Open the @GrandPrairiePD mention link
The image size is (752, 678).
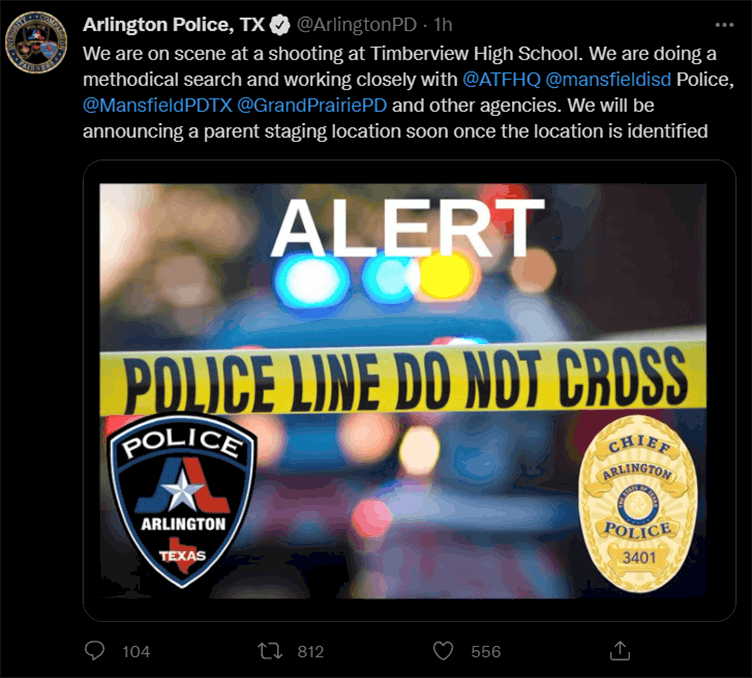tap(312, 105)
